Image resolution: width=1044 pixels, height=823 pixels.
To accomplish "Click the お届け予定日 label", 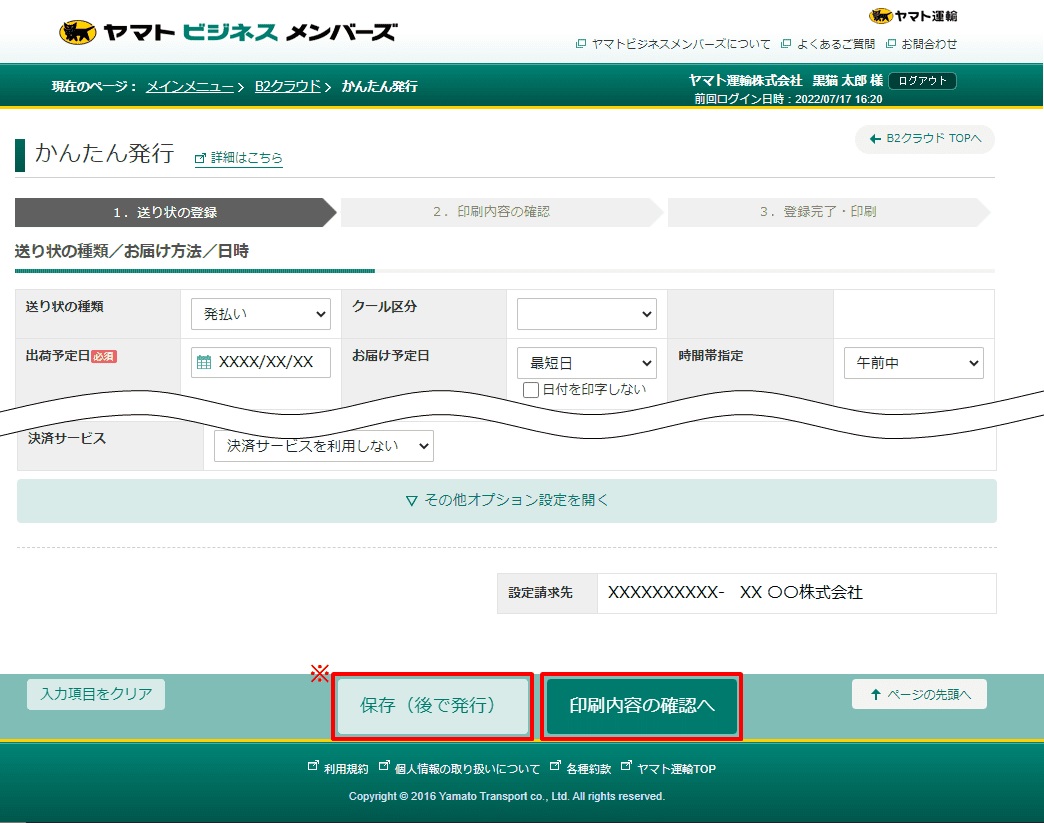I will pyautogui.click(x=390, y=356).
